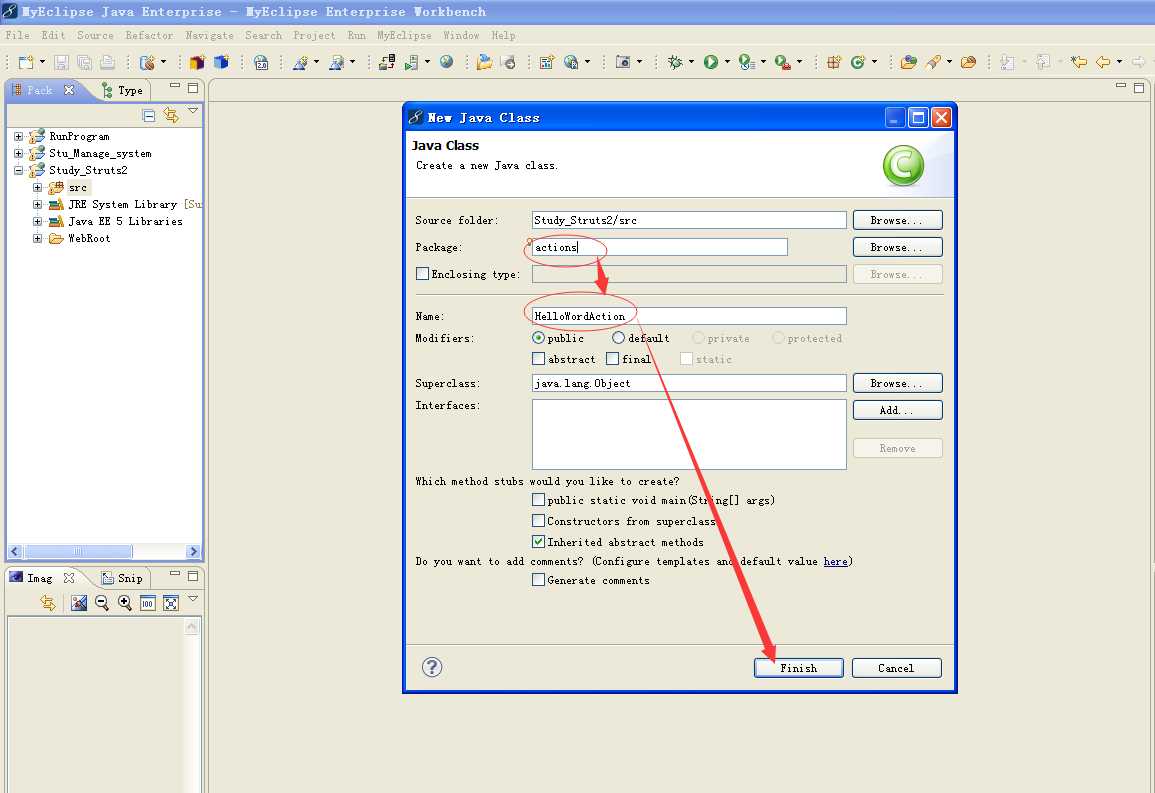Click the Search flashlight icon
Image resolution: width=1155 pixels, height=793 pixels.
[933, 63]
